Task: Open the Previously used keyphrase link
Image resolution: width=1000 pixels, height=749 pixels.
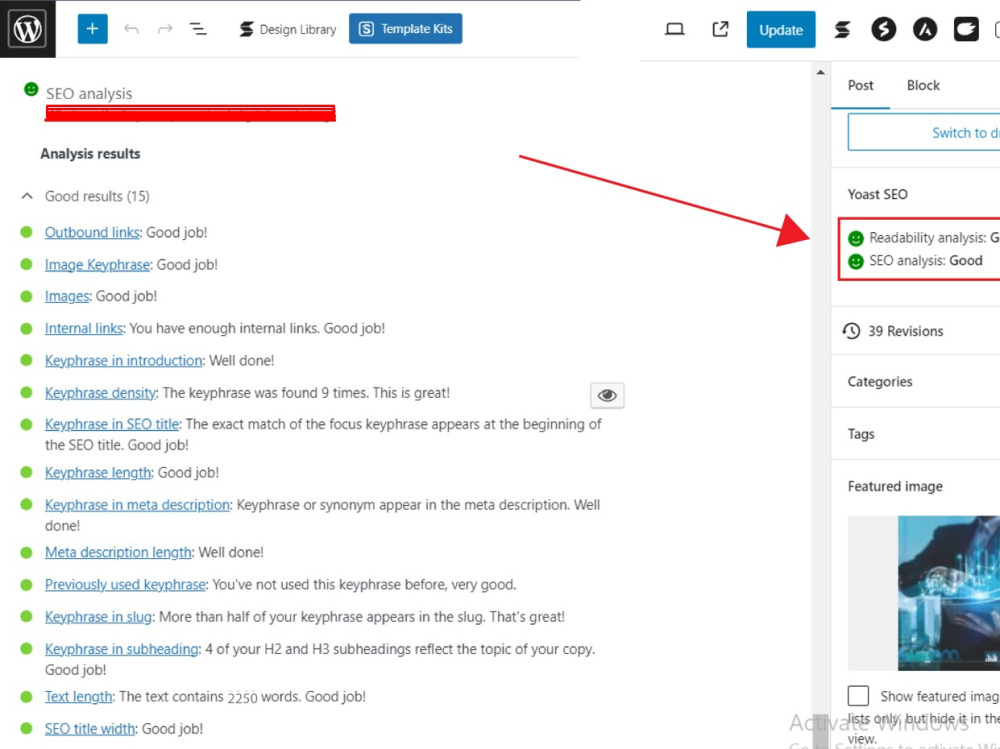Action: [125, 585]
